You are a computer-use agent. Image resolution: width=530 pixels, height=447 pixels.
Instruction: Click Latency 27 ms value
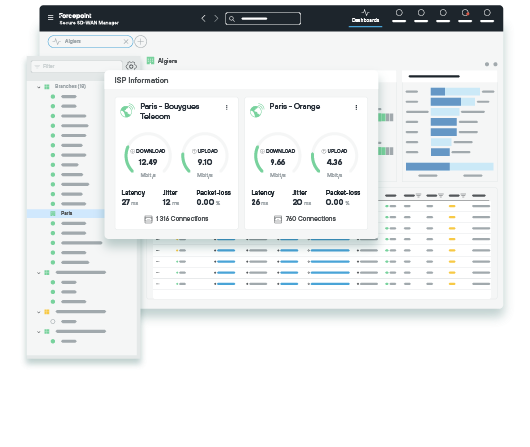click(130, 202)
